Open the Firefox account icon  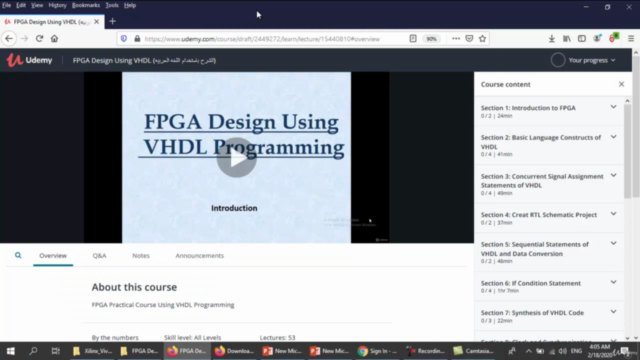597,39
